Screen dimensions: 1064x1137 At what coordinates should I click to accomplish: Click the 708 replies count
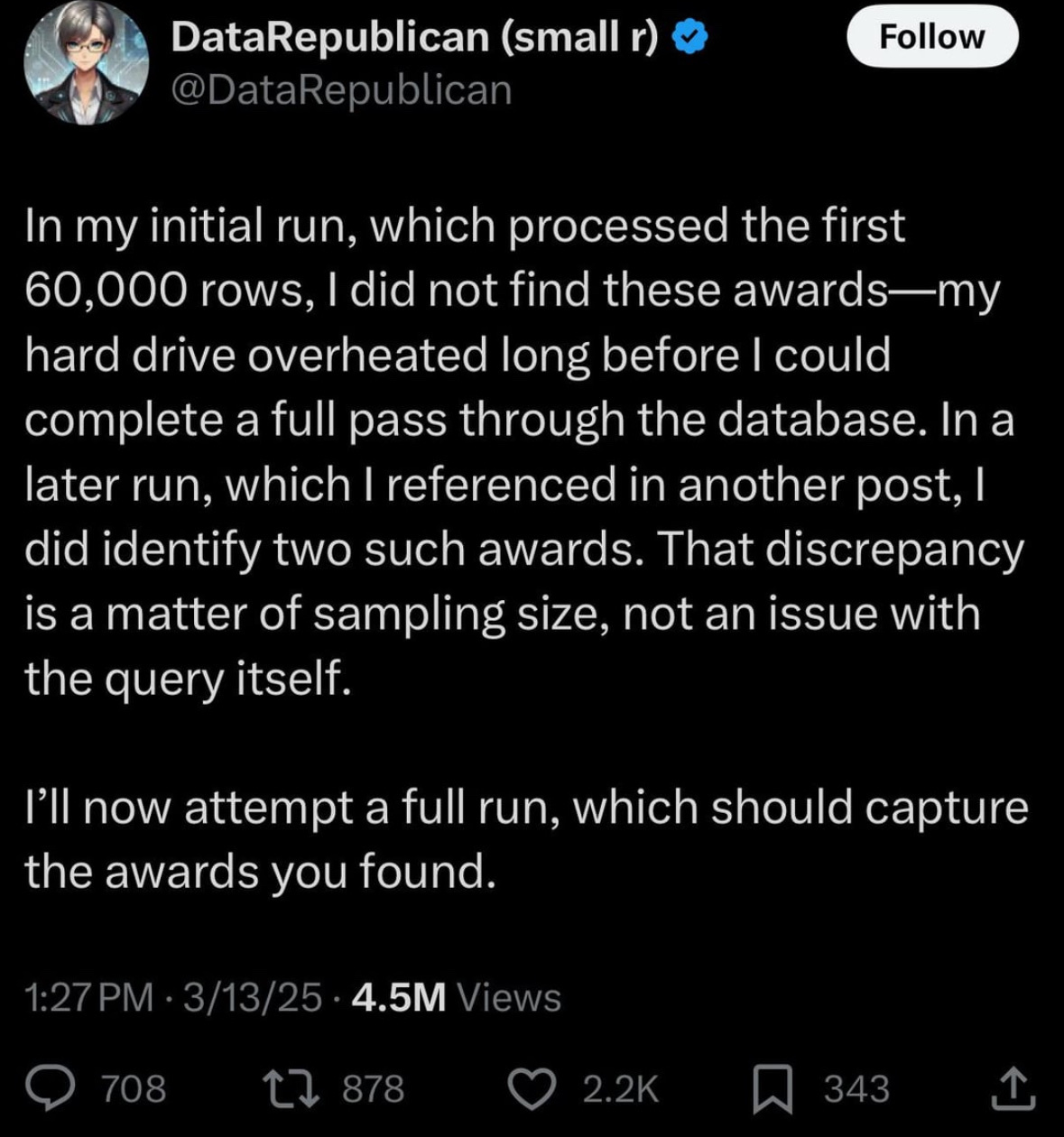[134, 1088]
